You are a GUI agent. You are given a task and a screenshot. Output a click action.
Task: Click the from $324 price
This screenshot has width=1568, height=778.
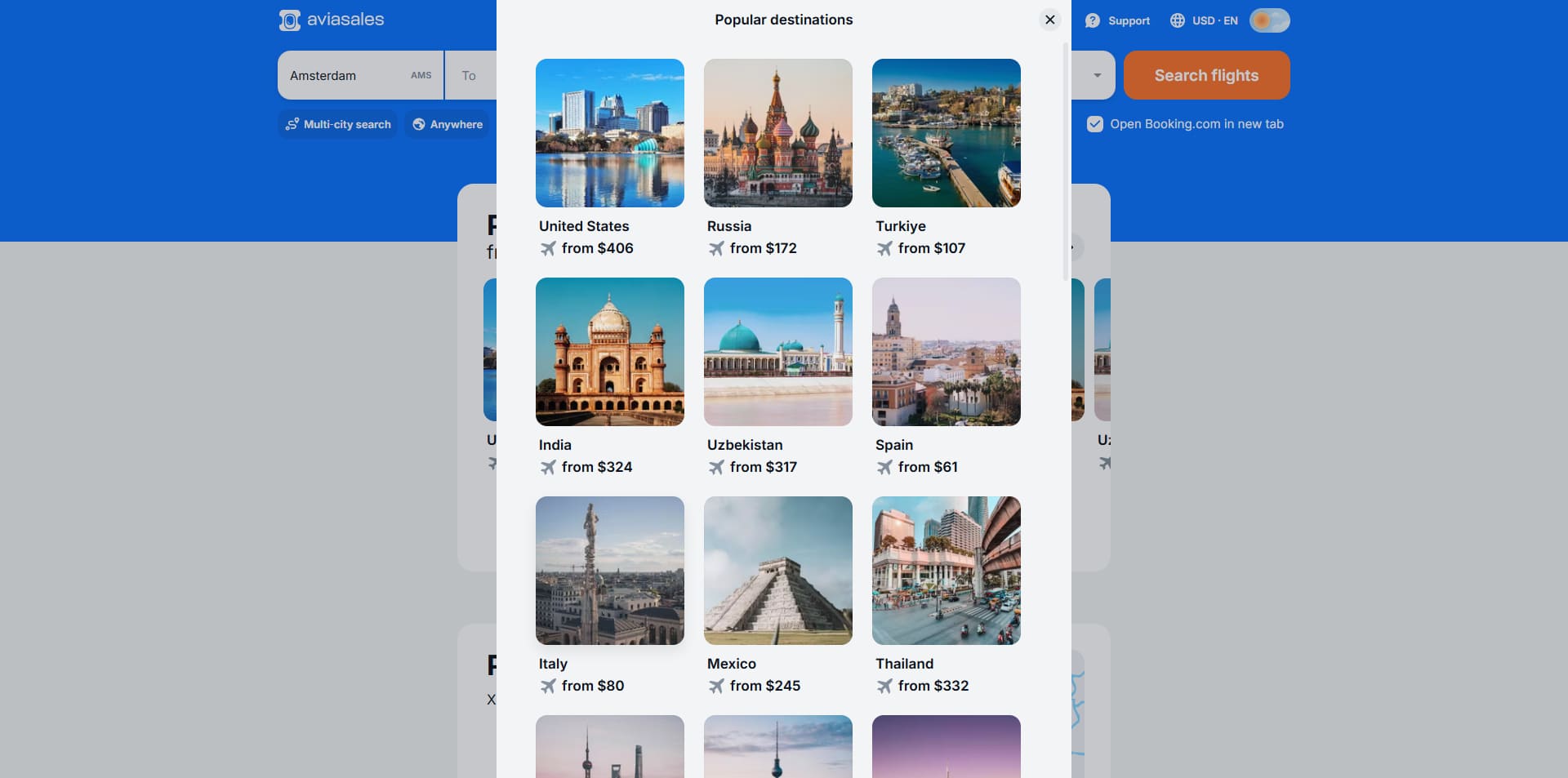pos(597,467)
